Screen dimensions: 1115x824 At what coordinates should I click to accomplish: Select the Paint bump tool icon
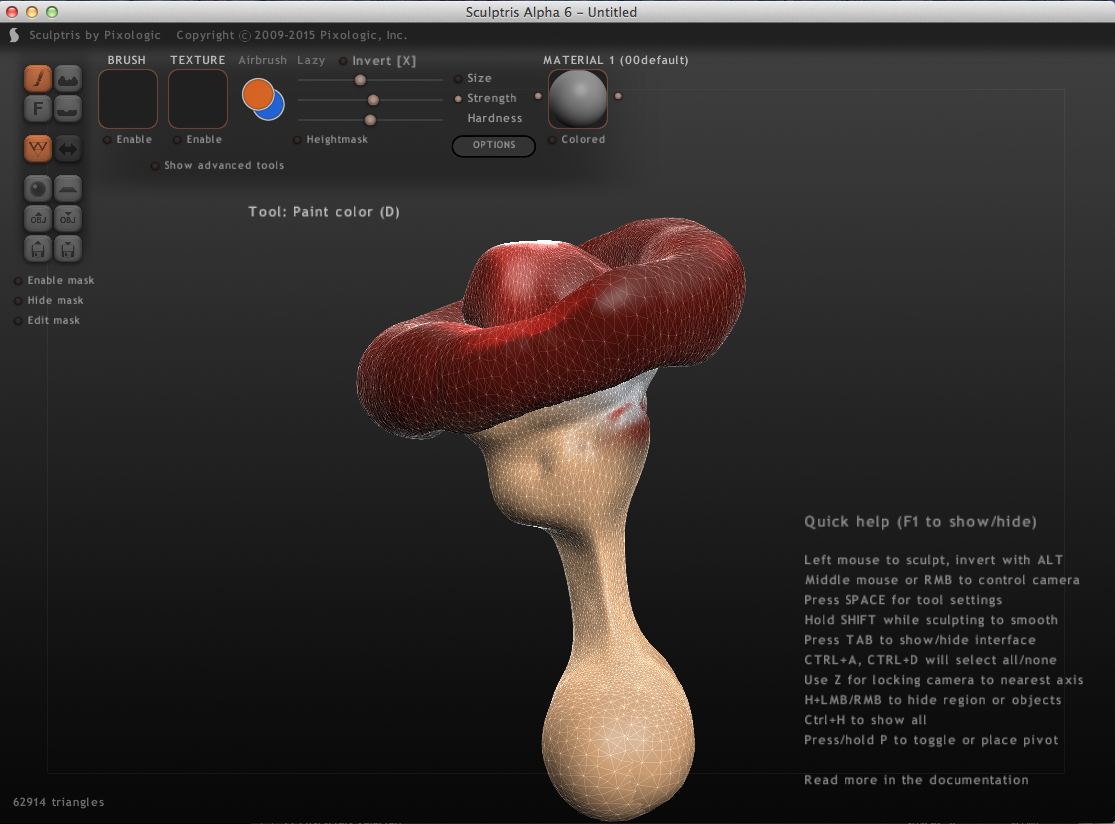point(68,79)
